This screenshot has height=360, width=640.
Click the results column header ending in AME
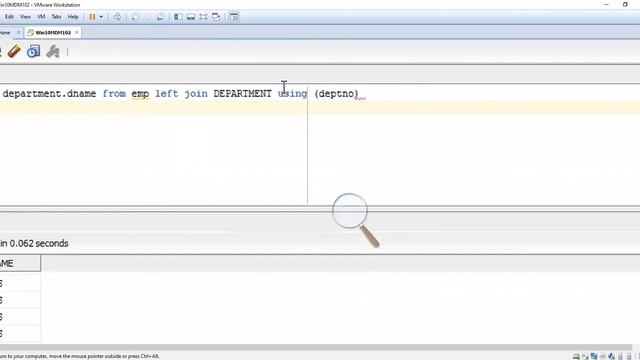pyautogui.click(x=20, y=263)
